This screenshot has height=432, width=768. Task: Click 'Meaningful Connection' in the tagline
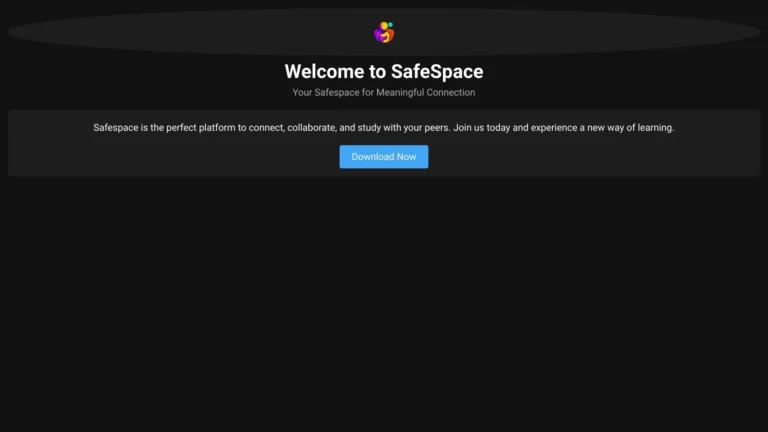pyautogui.click(x=426, y=93)
